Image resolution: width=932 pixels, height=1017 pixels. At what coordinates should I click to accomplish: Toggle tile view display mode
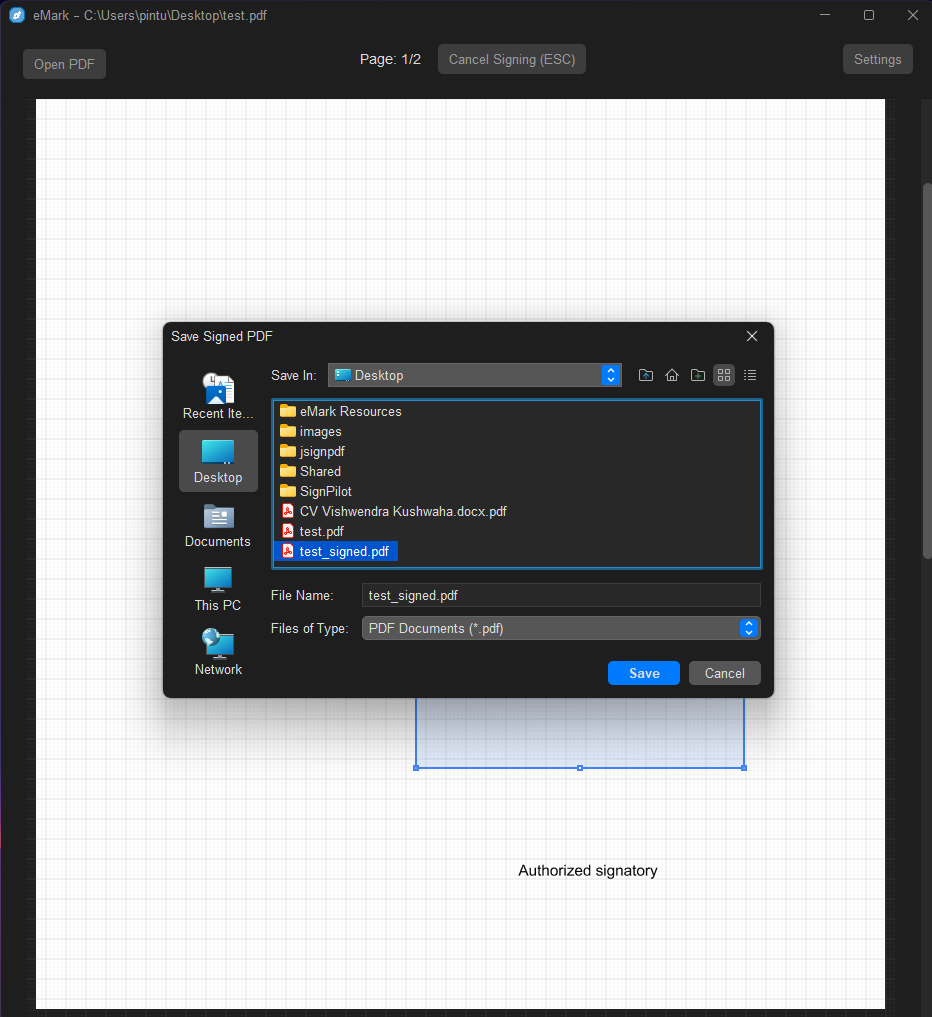point(723,375)
